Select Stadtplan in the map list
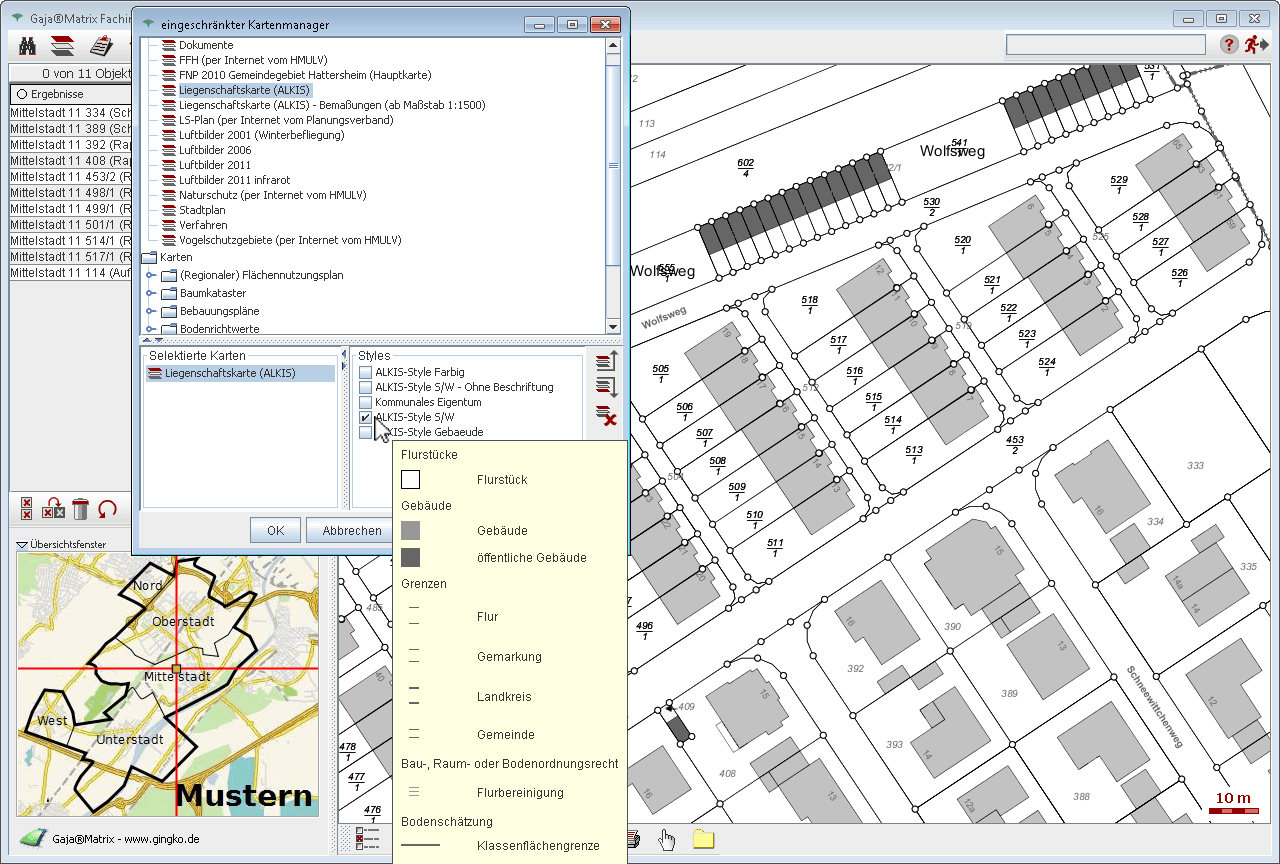The height and width of the screenshot is (864, 1280). pos(202,210)
